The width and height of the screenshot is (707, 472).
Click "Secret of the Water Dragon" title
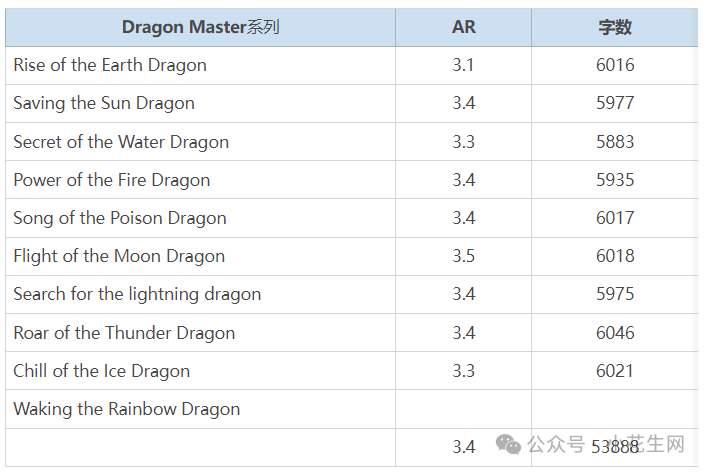pos(121,142)
